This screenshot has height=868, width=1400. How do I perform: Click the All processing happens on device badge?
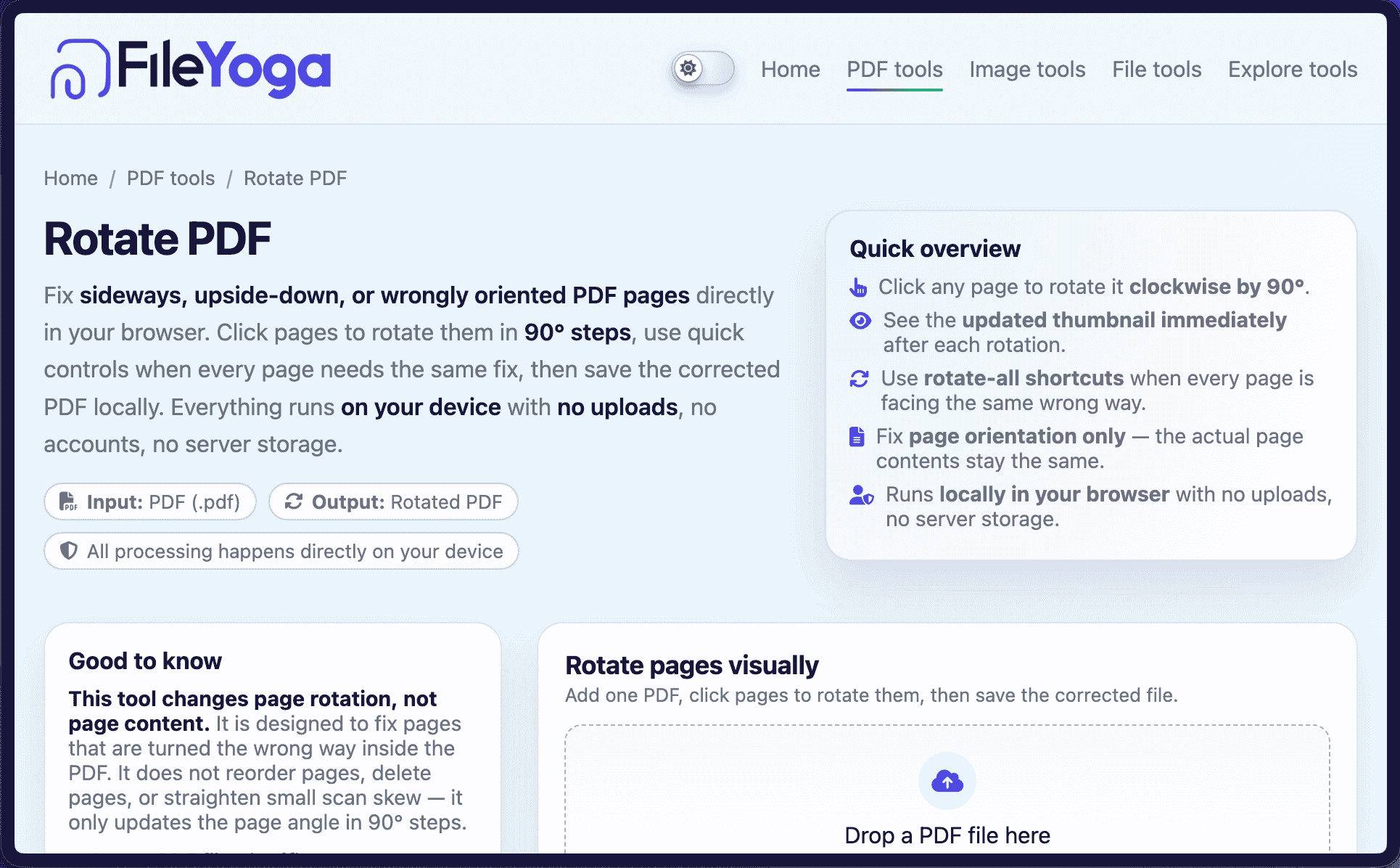281,551
